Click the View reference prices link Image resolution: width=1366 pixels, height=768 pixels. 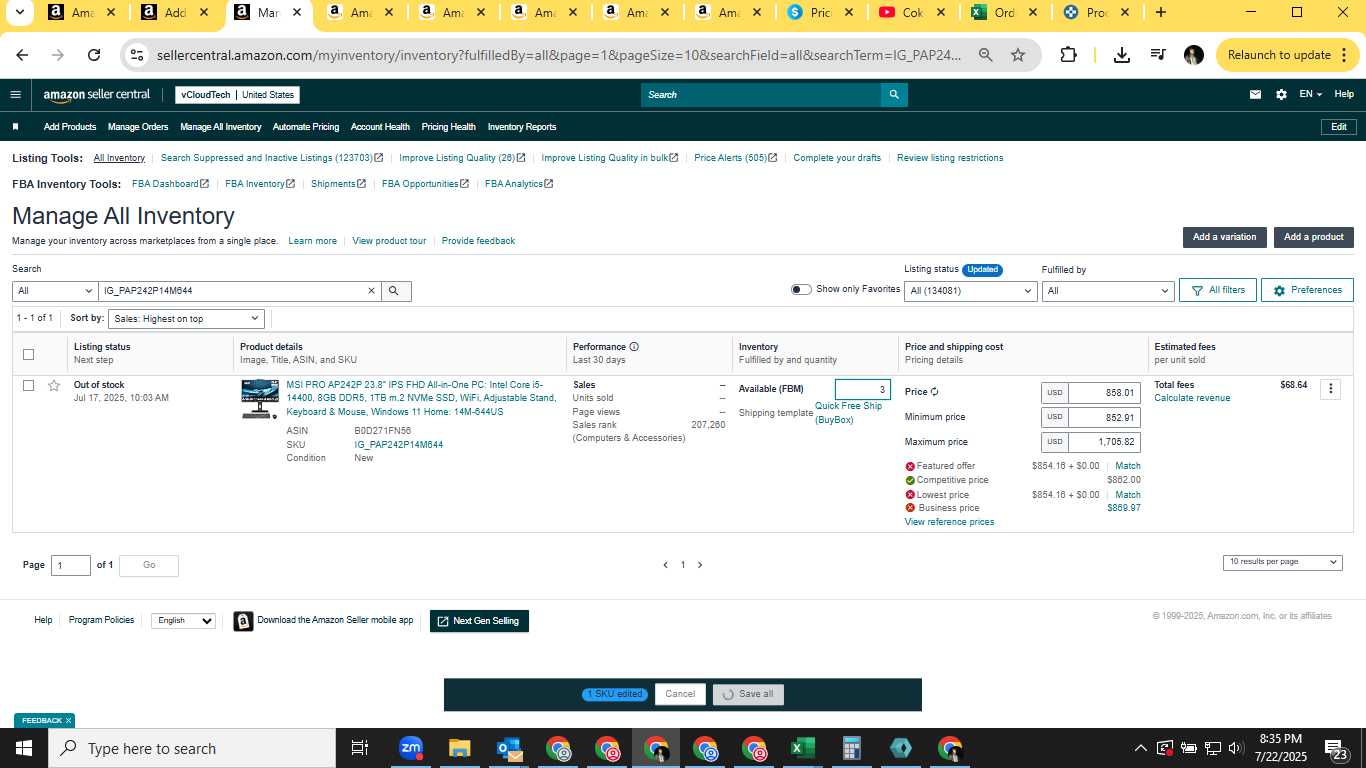[949, 522]
